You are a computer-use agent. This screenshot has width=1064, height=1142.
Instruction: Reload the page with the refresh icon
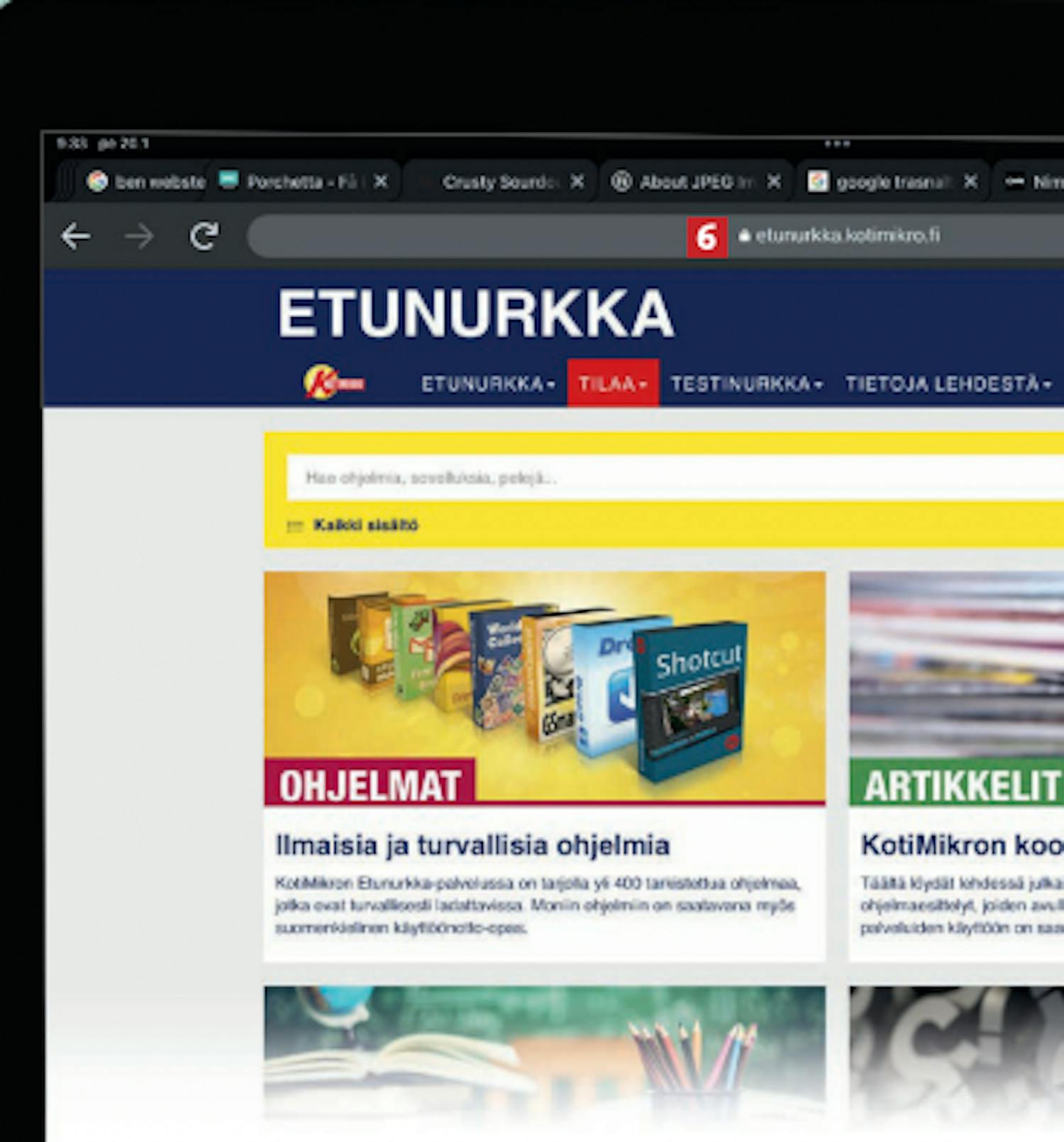click(204, 236)
